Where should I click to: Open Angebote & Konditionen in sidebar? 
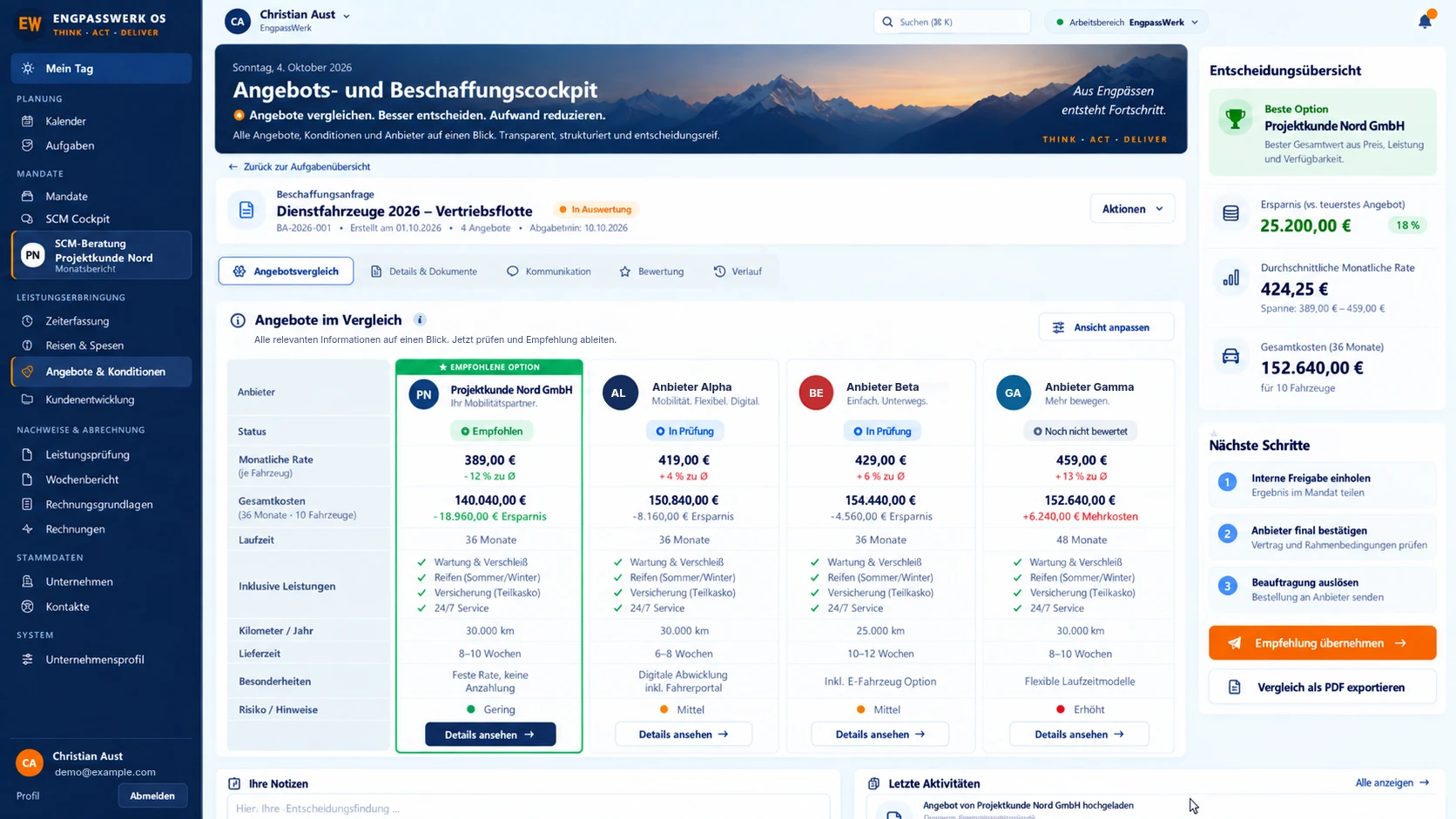pos(101,372)
